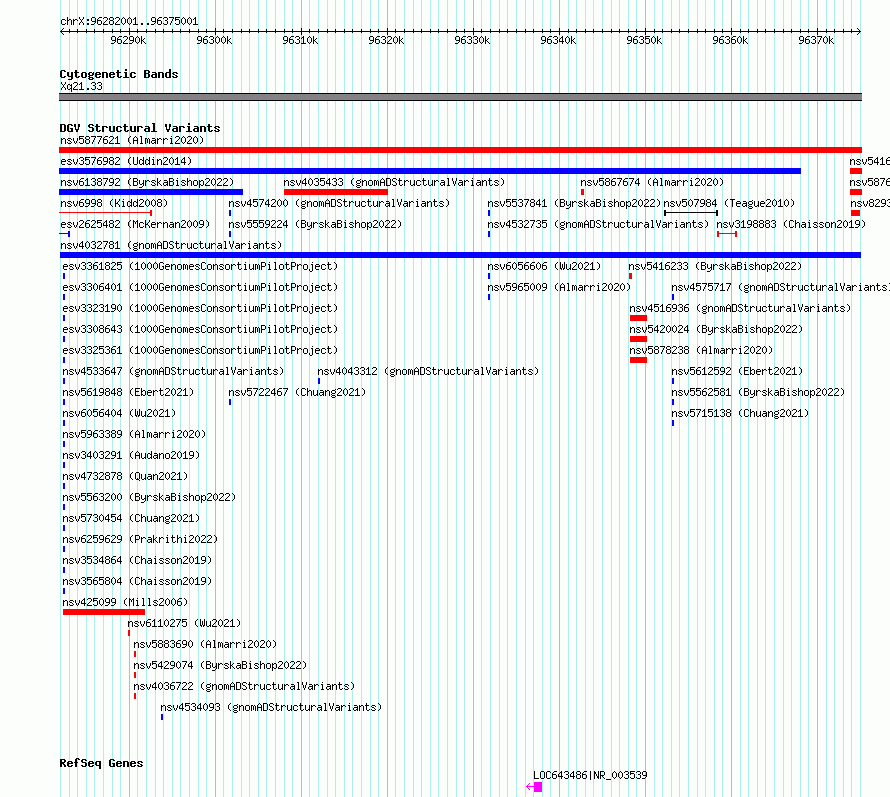The height and width of the screenshot is (797, 890).
Task: Open nsv5563200 (ByrskaBishop2022) label
Action: 149,497
